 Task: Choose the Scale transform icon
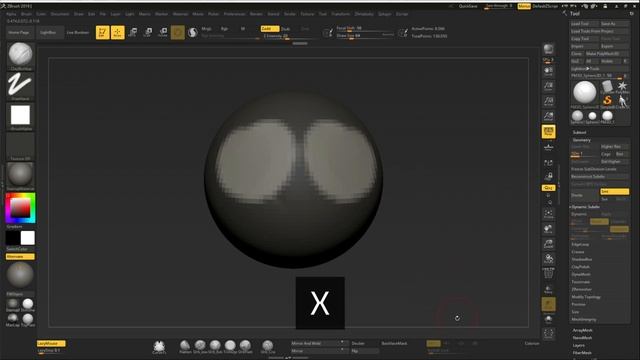coord(148,32)
